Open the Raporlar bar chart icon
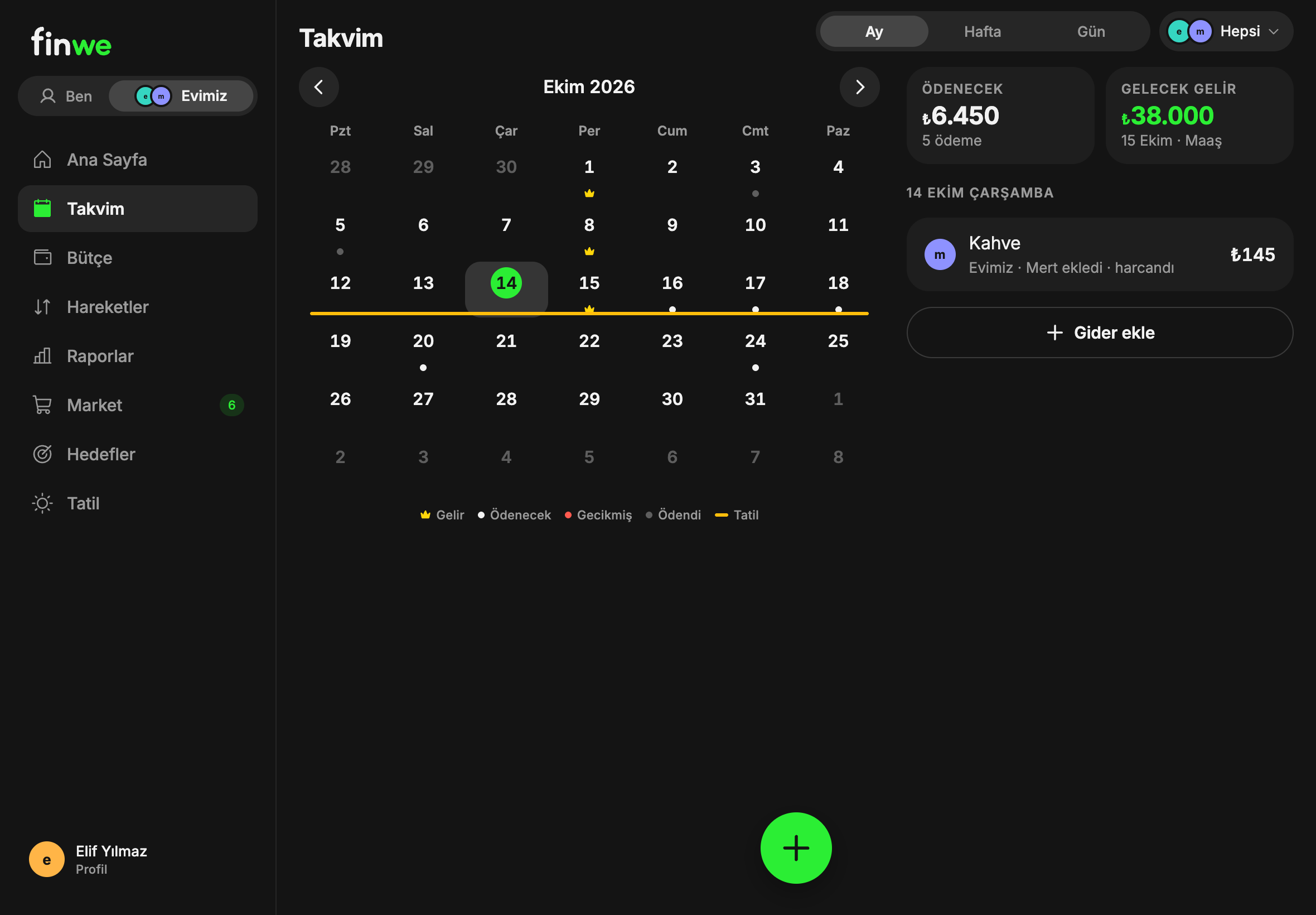The height and width of the screenshot is (915, 1316). [x=42, y=356]
